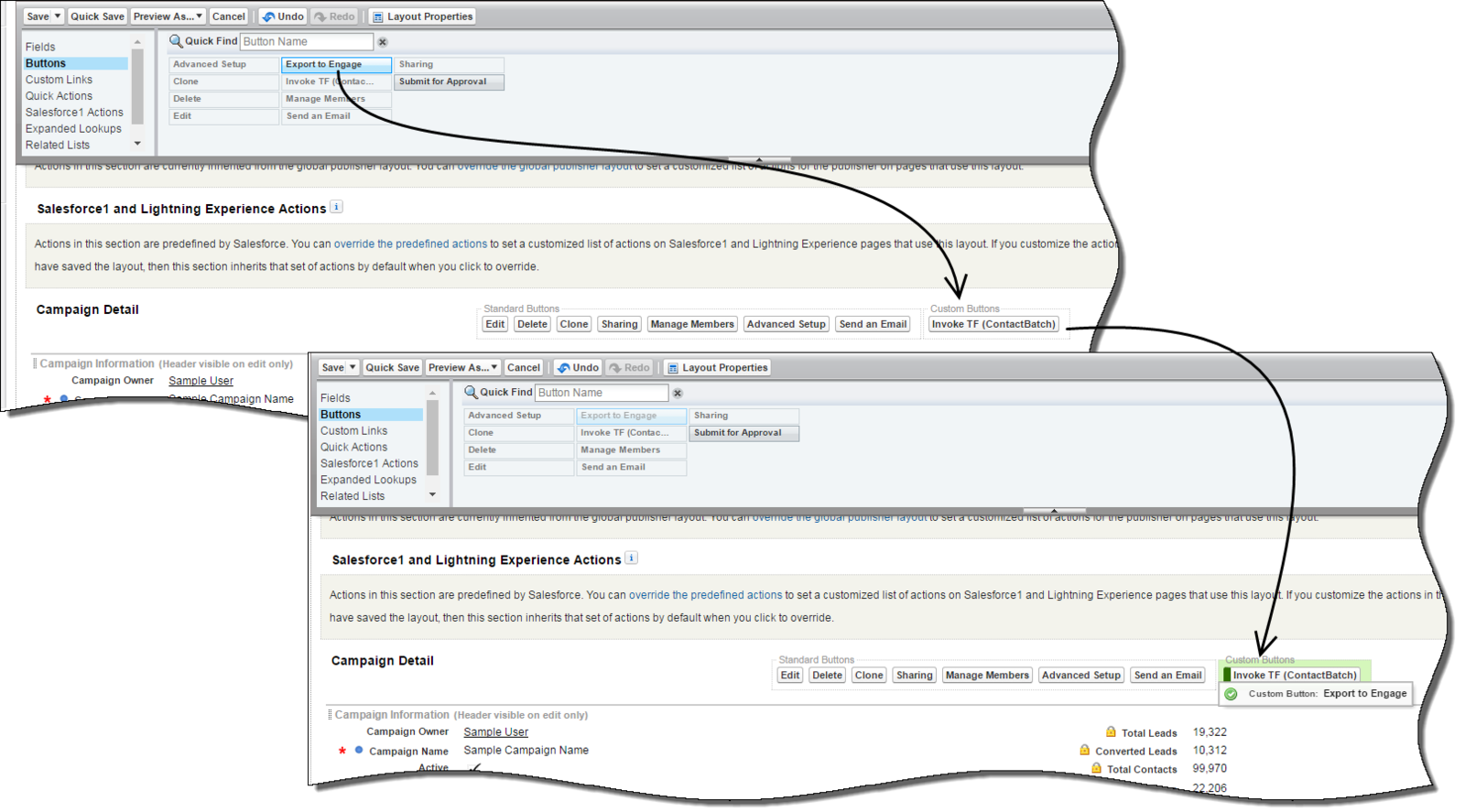Click the lower Quick Find Button Name field
1465x812 pixels.
tap(602, 393)
